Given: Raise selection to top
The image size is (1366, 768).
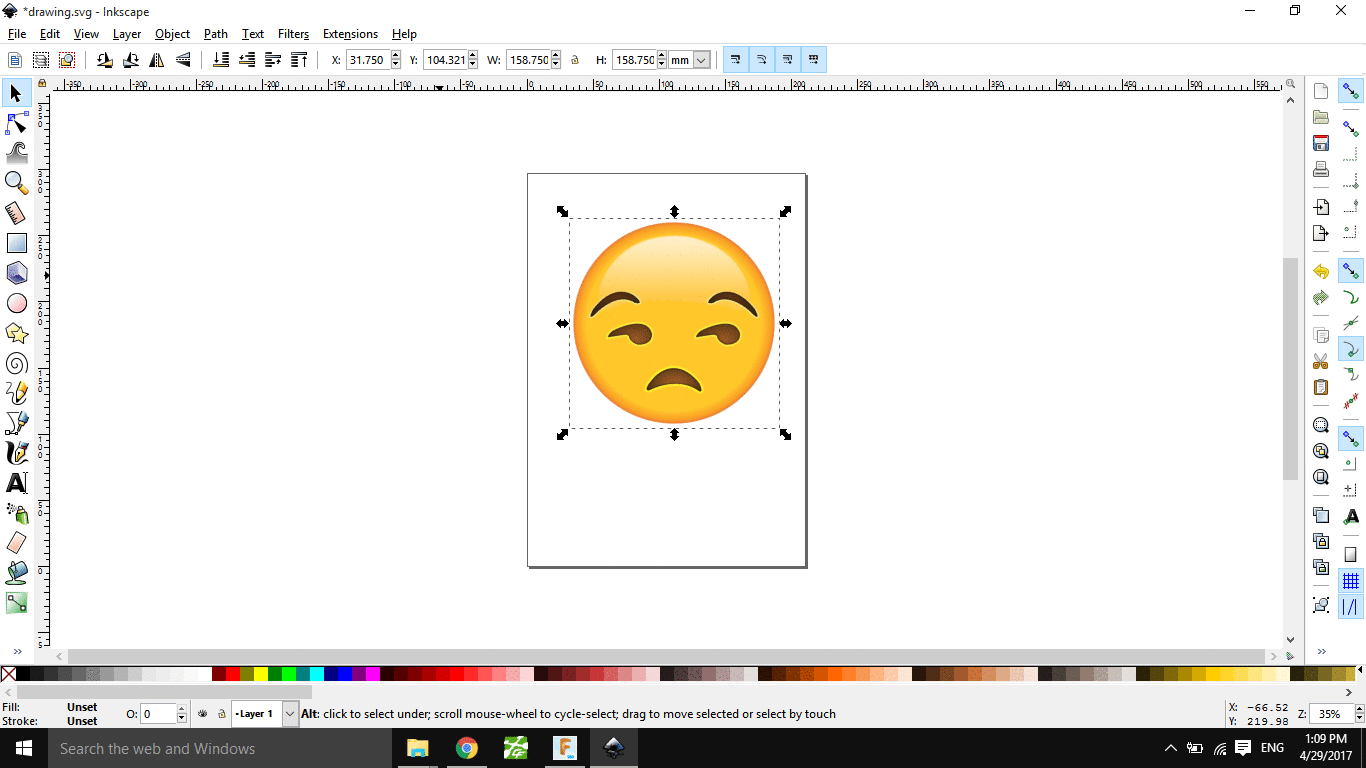Looking at the screenshot, I should pos(299,60).
